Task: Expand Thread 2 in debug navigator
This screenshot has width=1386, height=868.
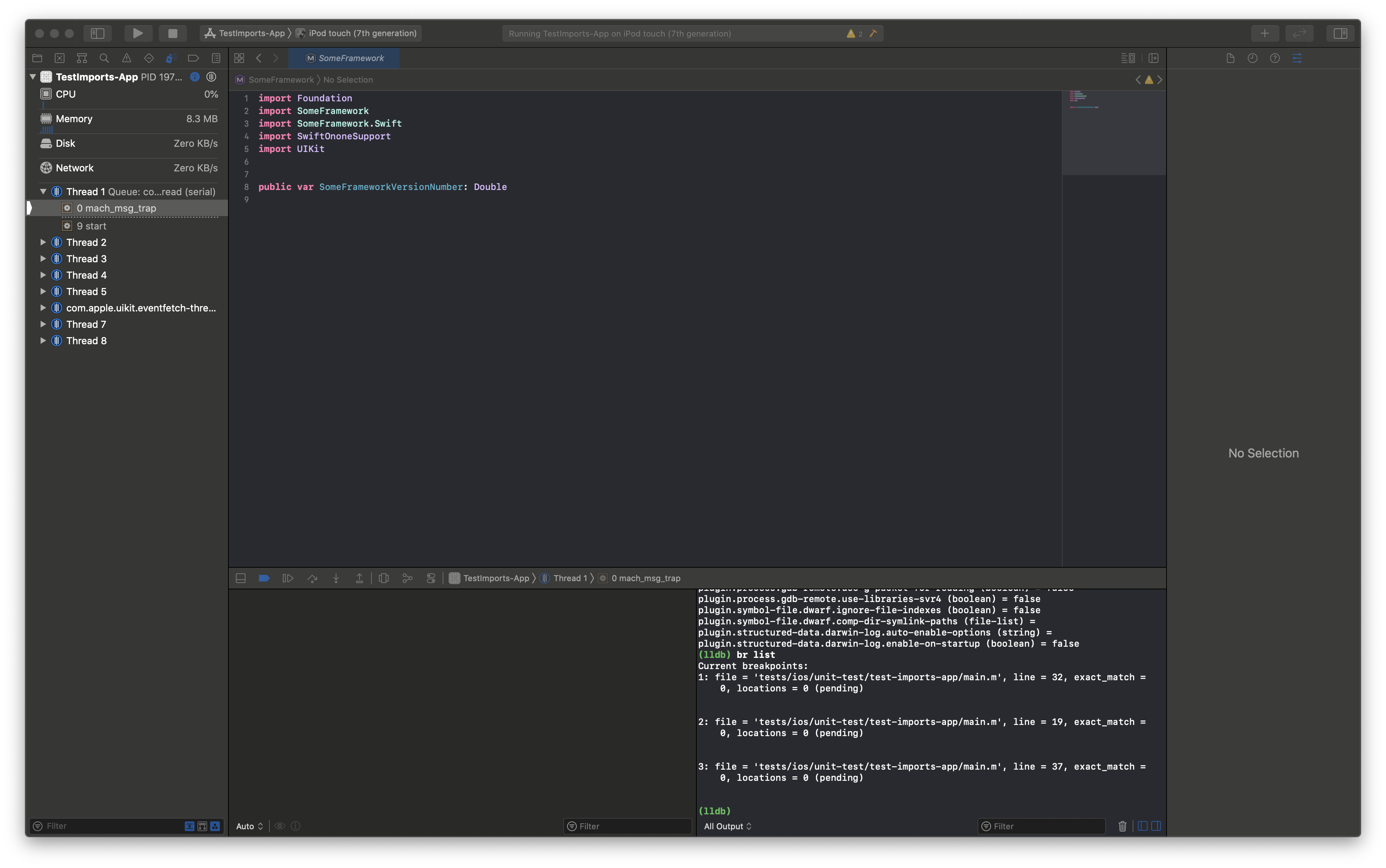Action: [43, 242]
